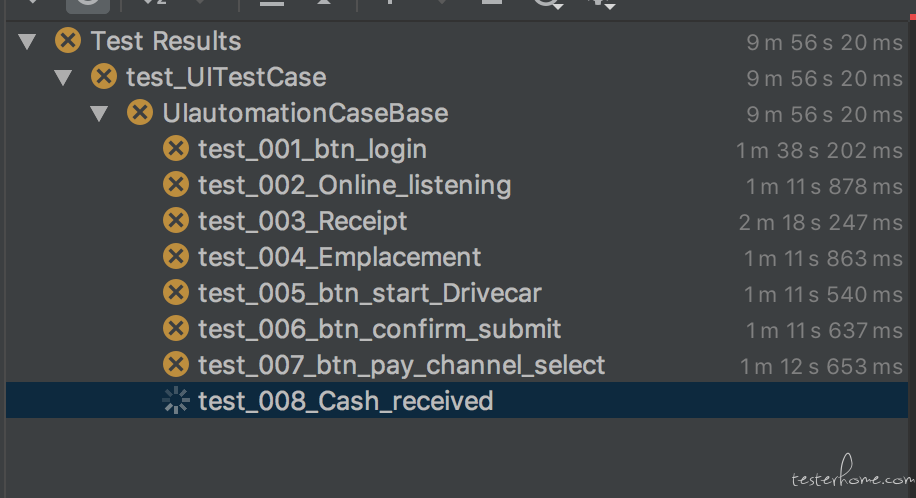The height and width of the screenshot is (498, 916).
Task: Collapse the UIautomationCaseBase node
Action: point(99,113)
